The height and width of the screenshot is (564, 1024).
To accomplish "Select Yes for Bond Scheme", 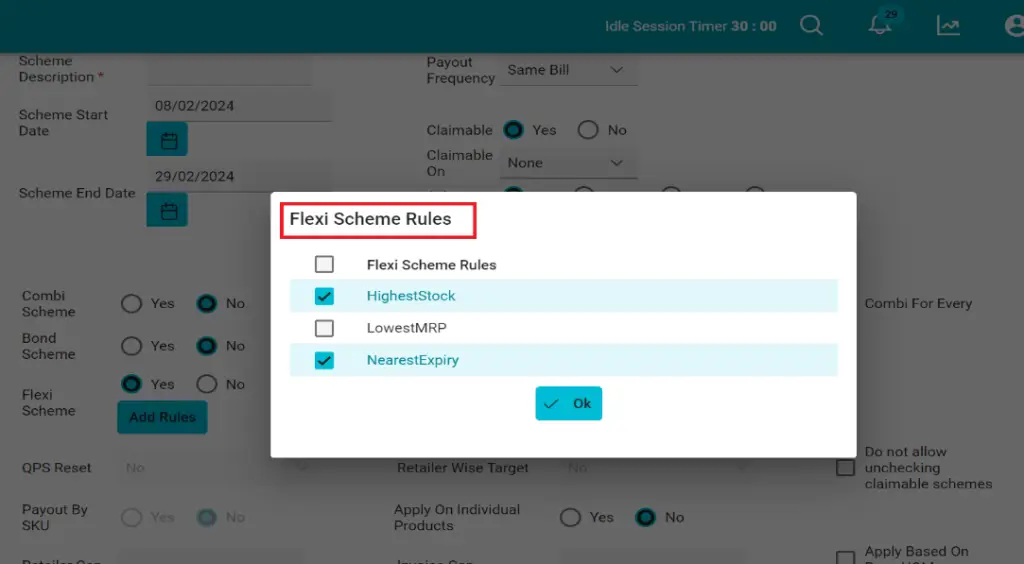I will [x=131, y=346].
